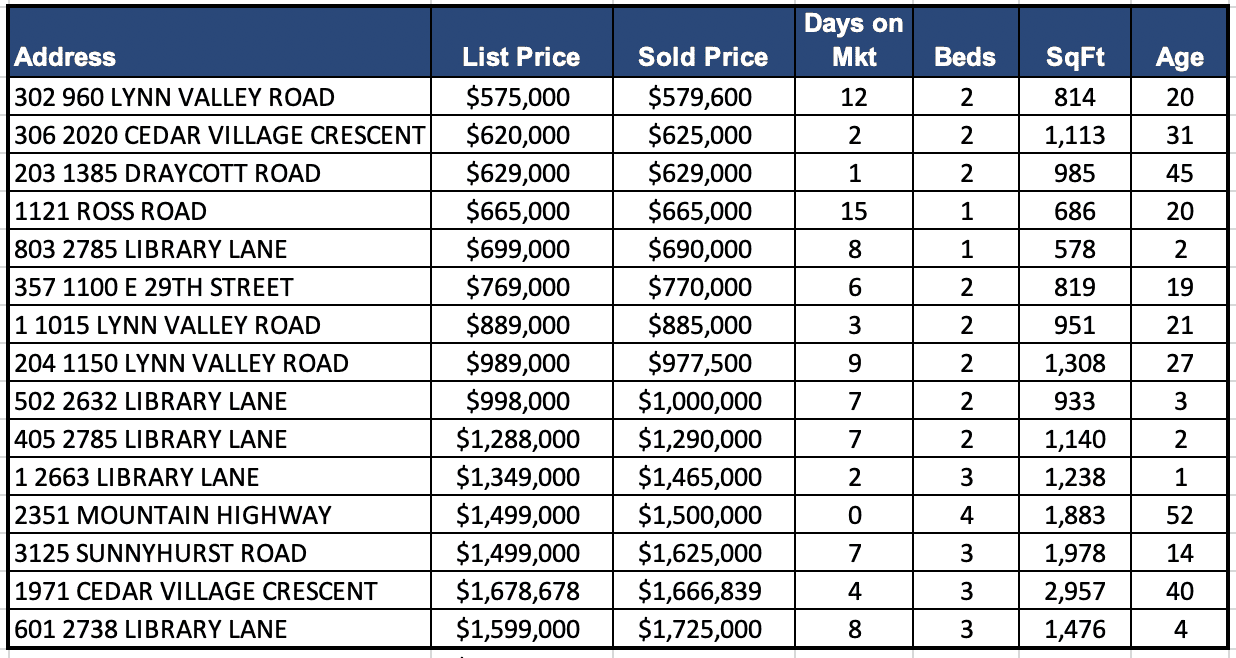Select the $1,465,000 sold price cell
1236x658 pixels.
(x=703, y=477)
